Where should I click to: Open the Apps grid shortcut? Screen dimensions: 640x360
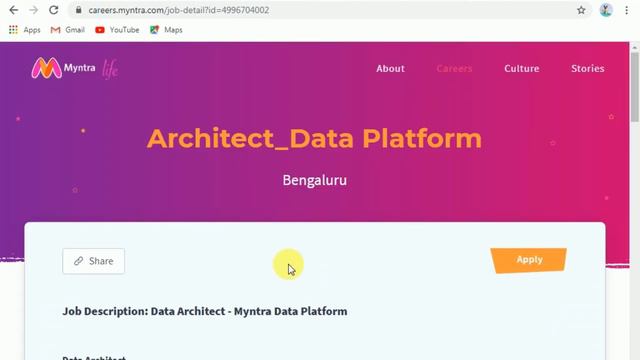pos(24,30)
